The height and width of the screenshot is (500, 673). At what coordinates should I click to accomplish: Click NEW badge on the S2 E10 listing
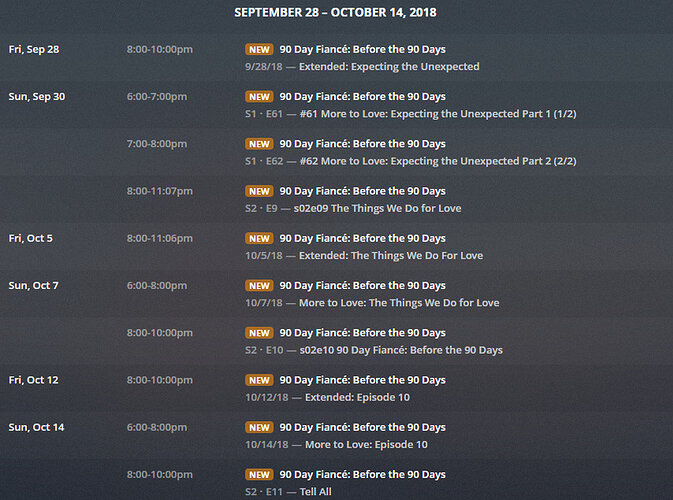[259, 333]
